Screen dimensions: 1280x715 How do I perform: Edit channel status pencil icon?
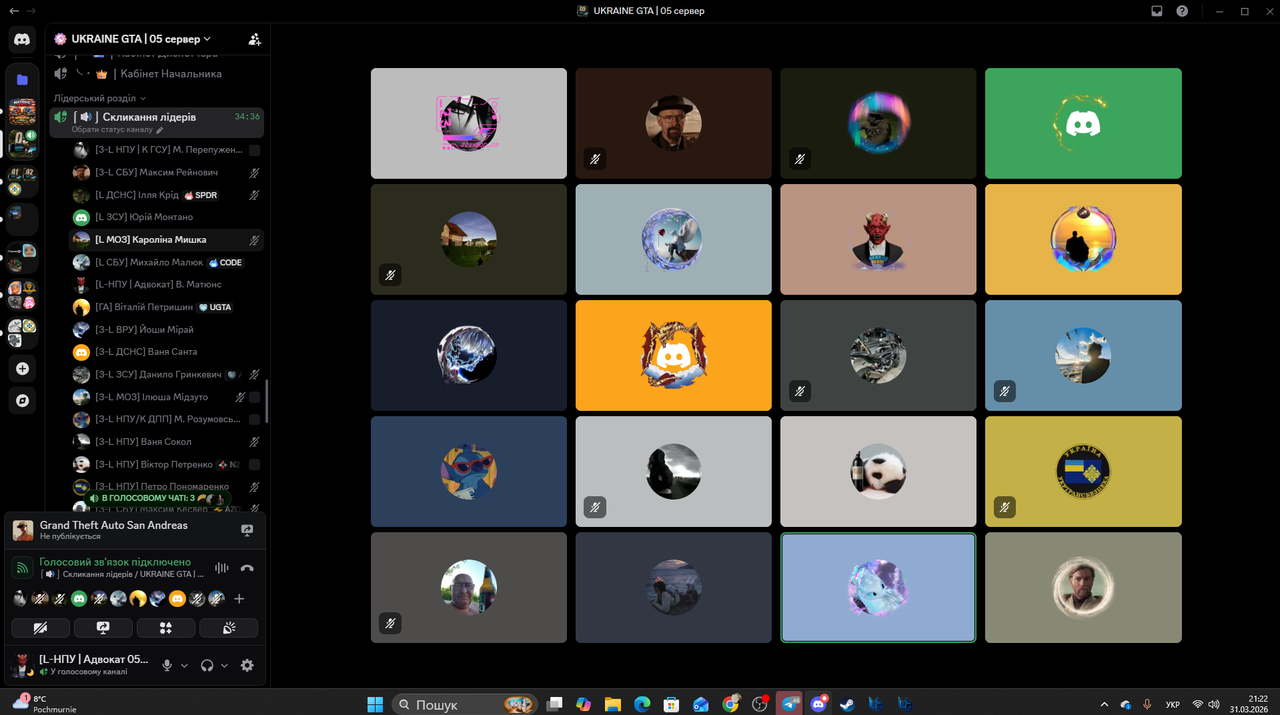pos(160,130)
